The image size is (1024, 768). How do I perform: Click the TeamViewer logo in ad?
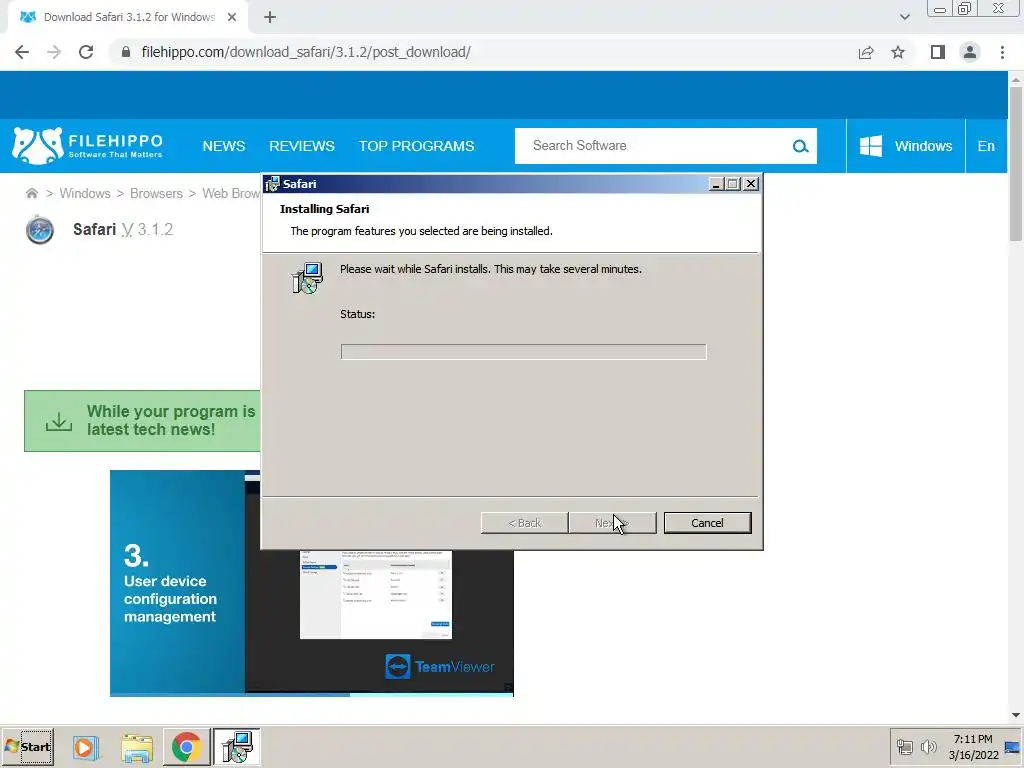point(440,667)
